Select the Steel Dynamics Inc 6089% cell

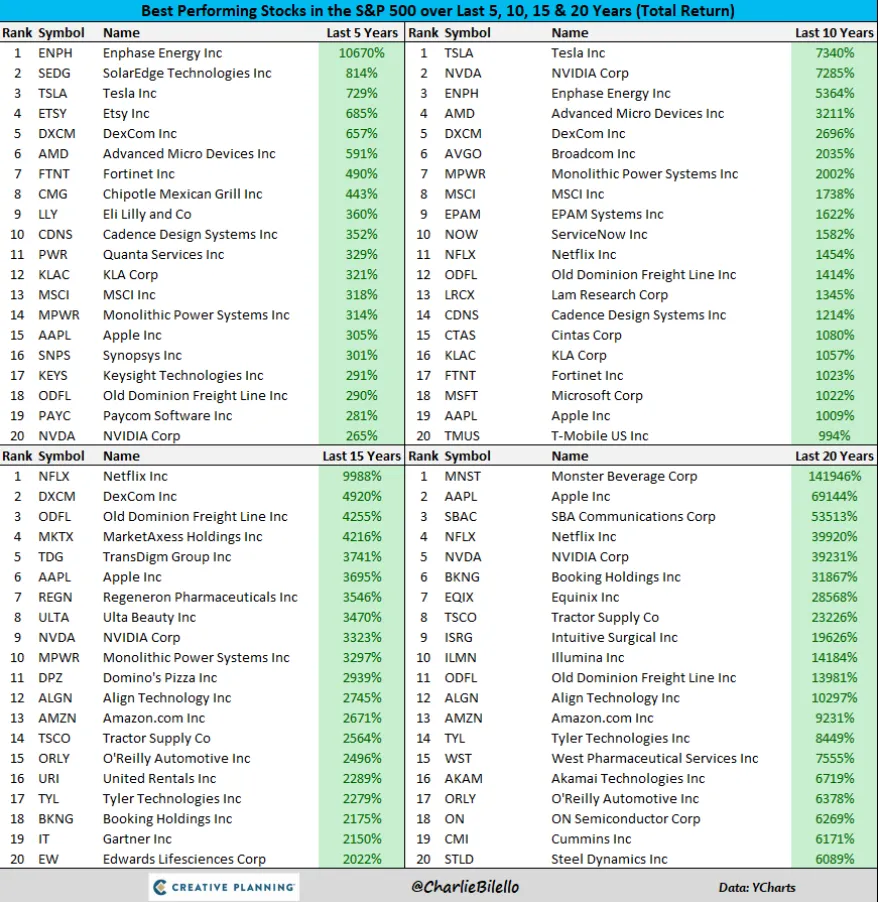pyautogui.click(x=834, y=859)
